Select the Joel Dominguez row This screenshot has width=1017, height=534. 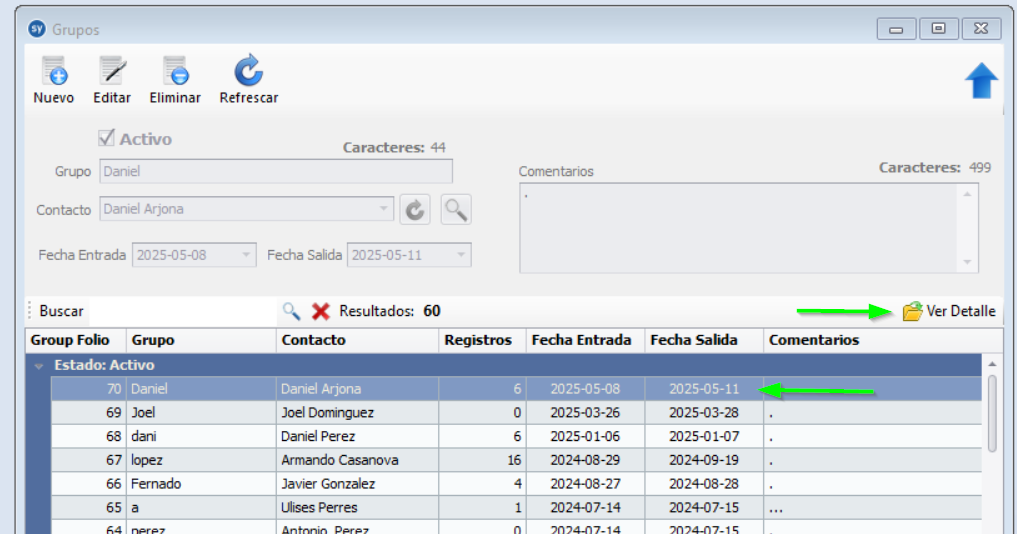516,413
